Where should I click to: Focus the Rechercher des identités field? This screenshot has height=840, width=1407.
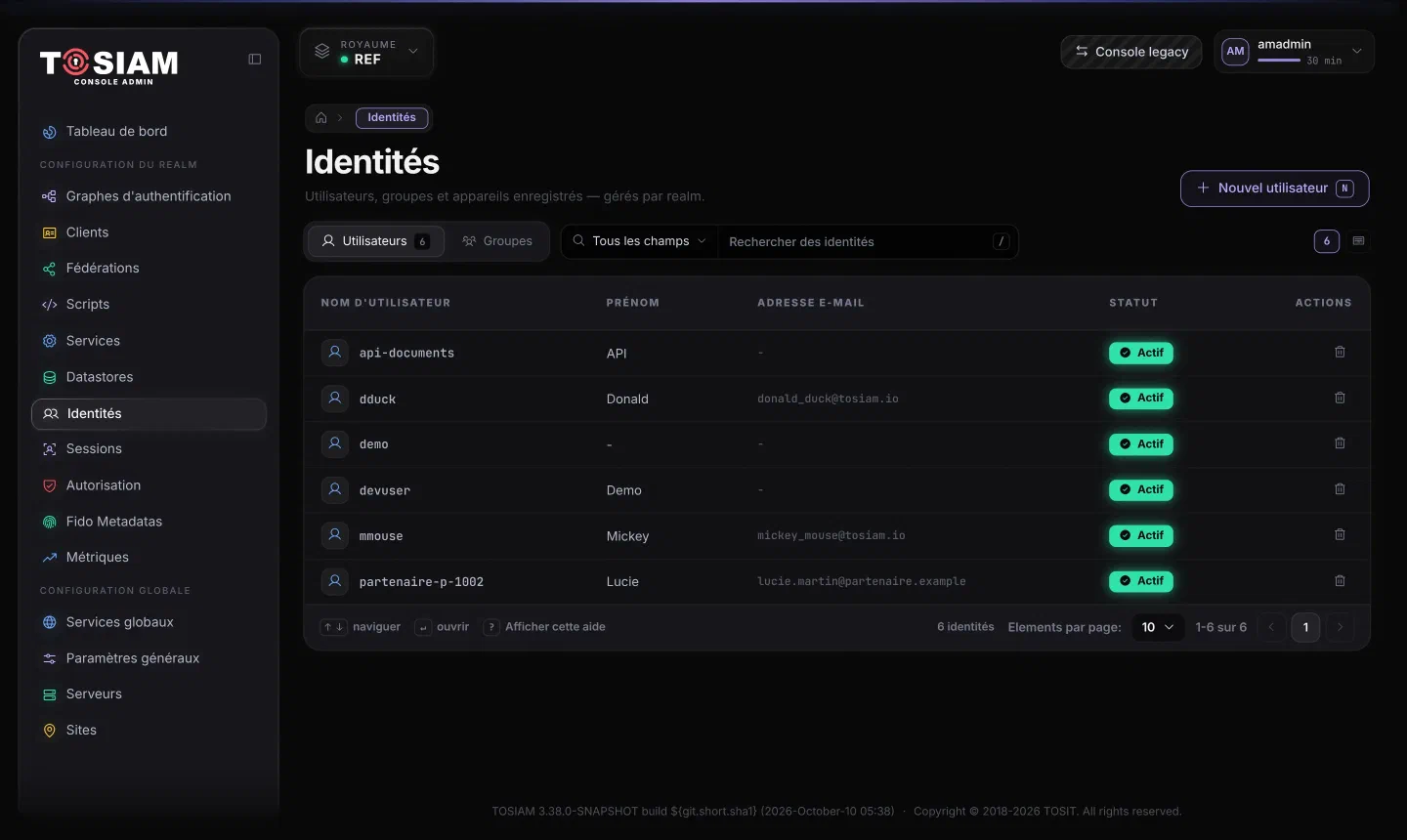pos(858,241)
